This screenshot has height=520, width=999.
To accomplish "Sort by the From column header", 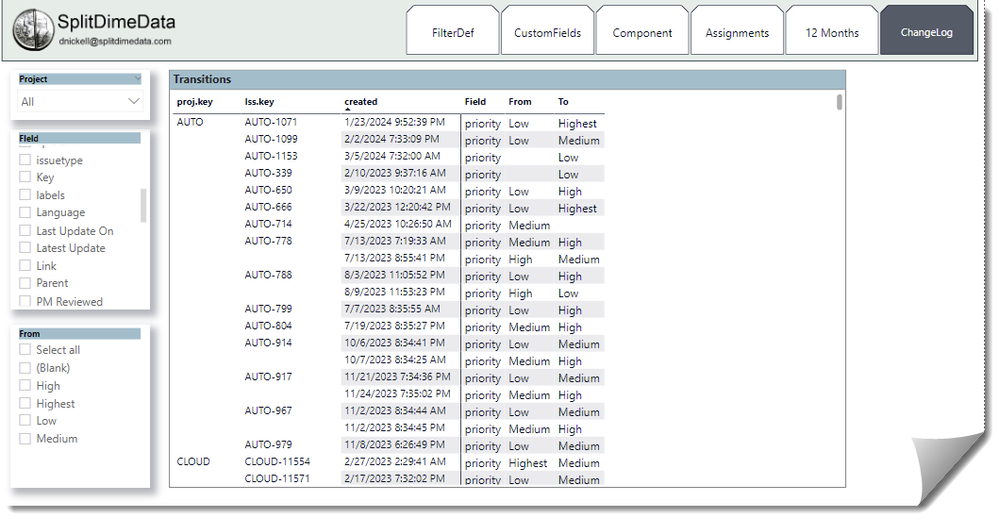I will 520,101.
